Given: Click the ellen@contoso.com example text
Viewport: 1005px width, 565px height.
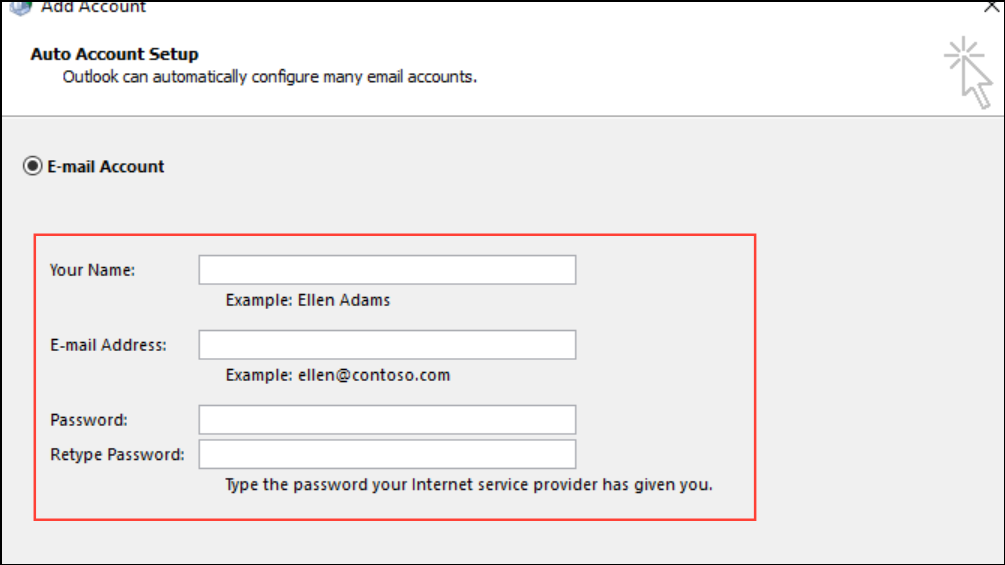Looking at the screenshot, I should pyautogui.click(x=374, y=376).
